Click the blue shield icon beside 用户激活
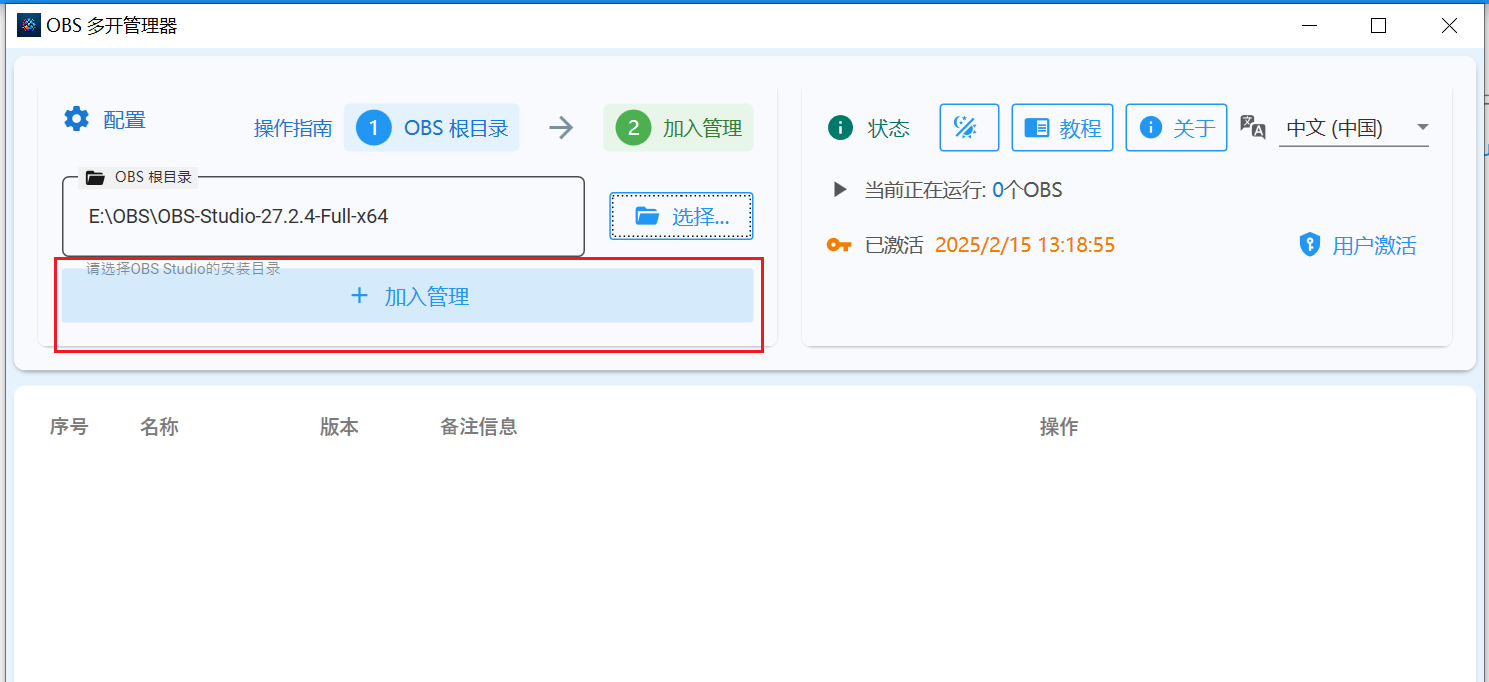The image size is (1489, 682). [1310, 245]
